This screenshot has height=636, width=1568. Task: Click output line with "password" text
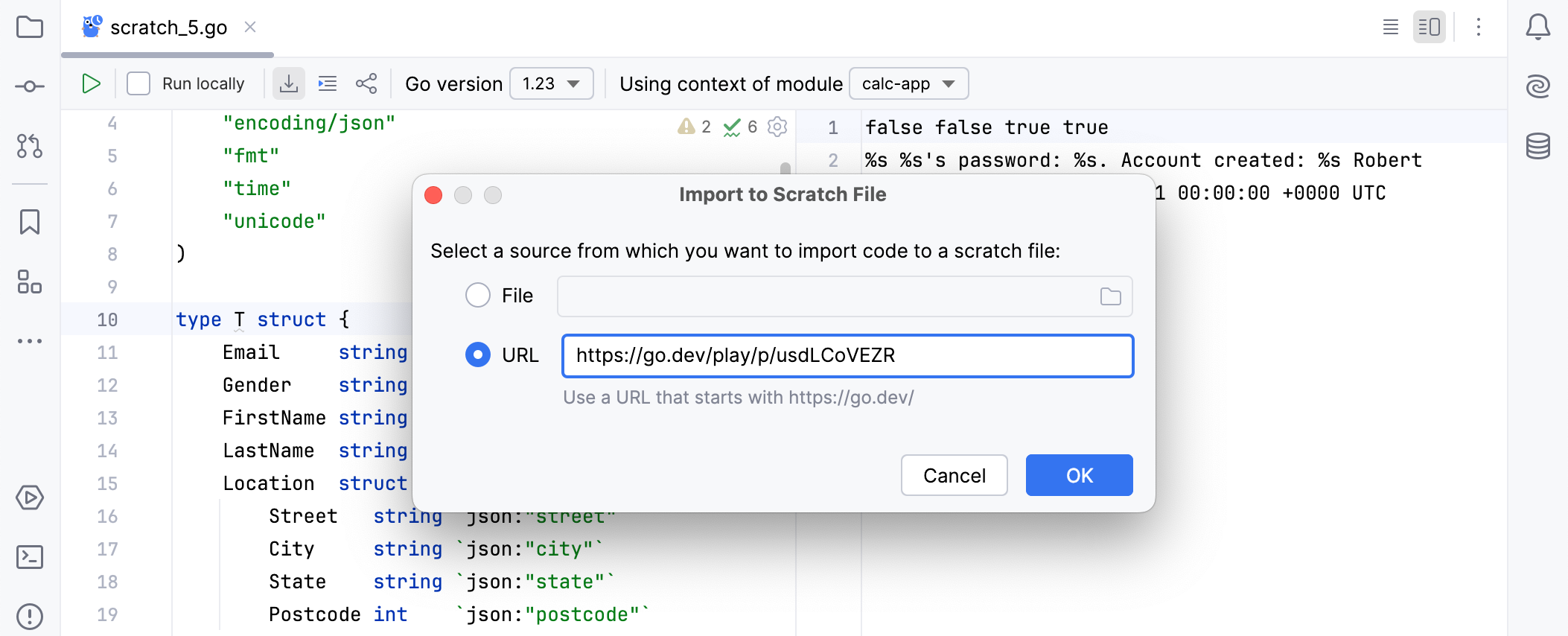pyautogui.click(x=1144, y=160)
